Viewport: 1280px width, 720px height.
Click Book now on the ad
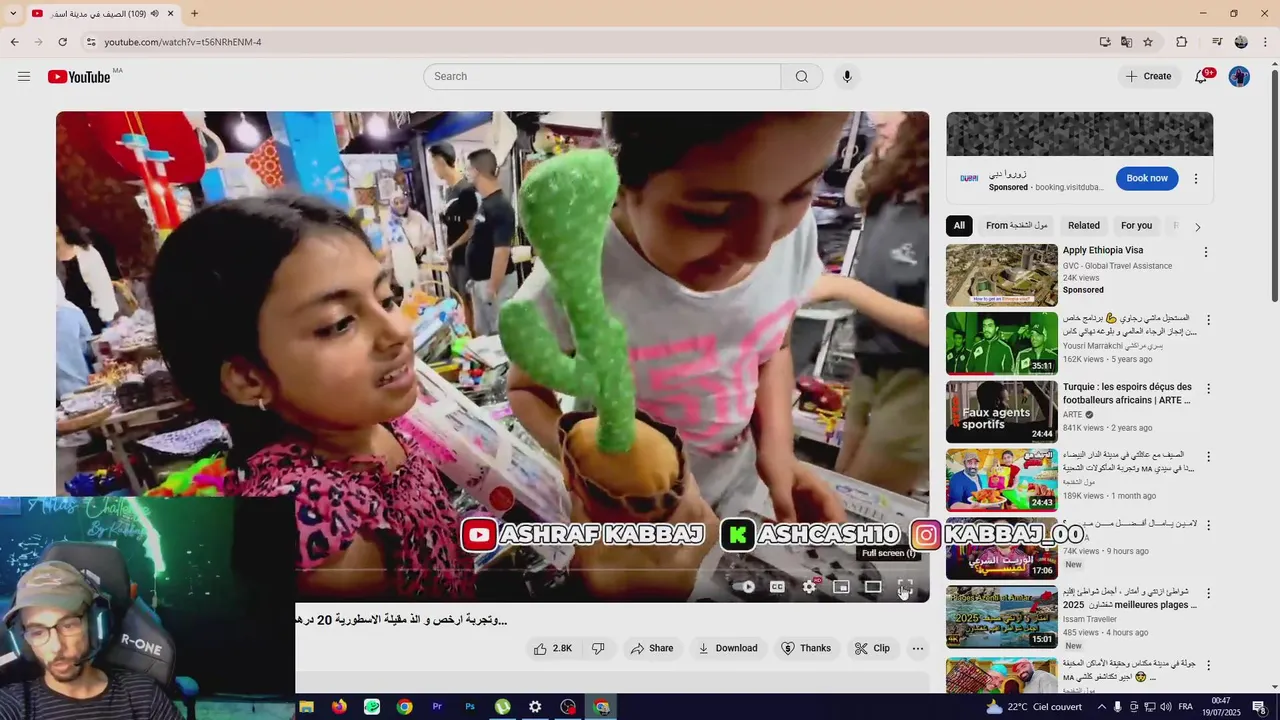point(1147,178)
